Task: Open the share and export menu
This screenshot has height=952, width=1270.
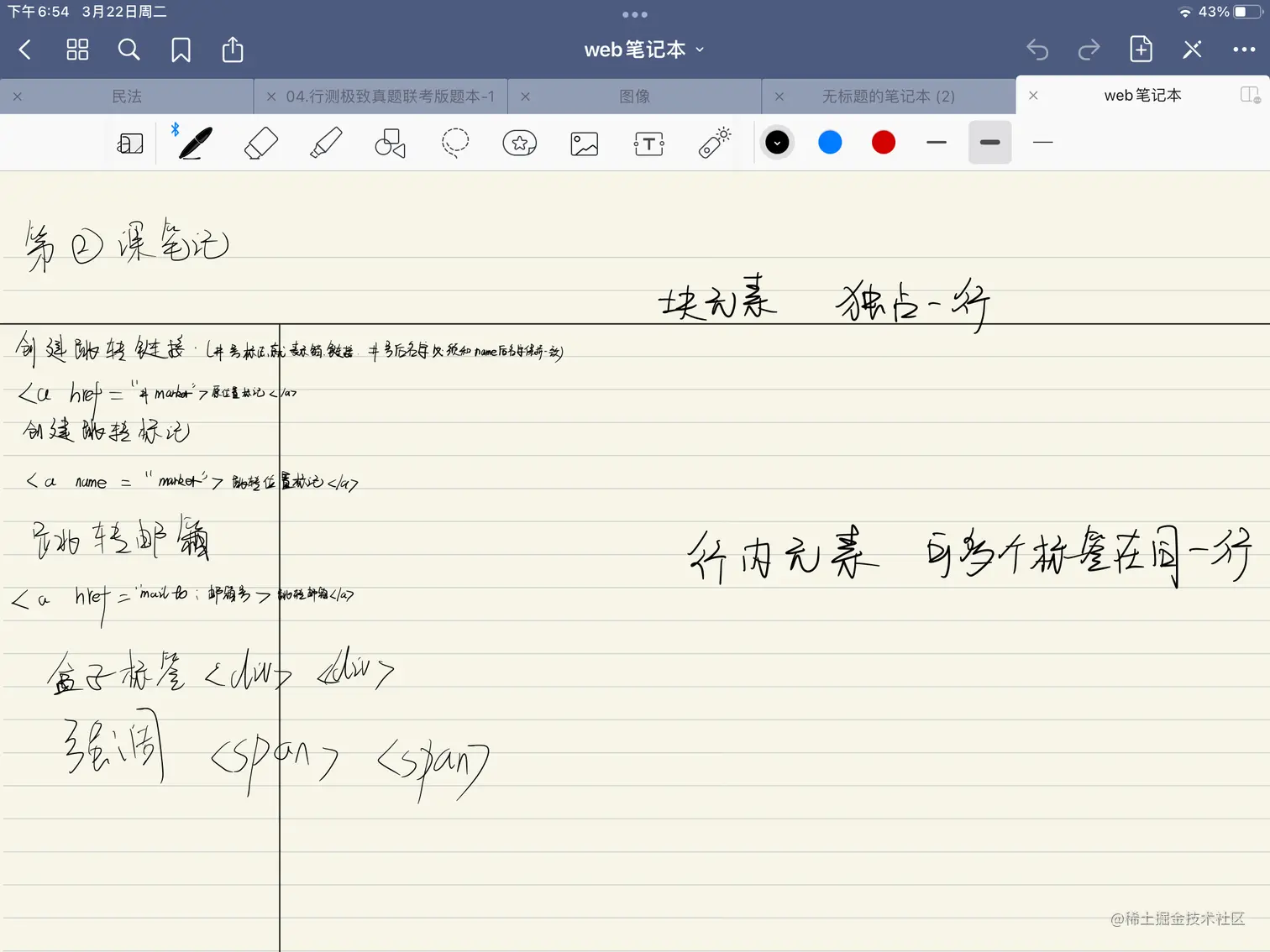Action: pos(233,50)
